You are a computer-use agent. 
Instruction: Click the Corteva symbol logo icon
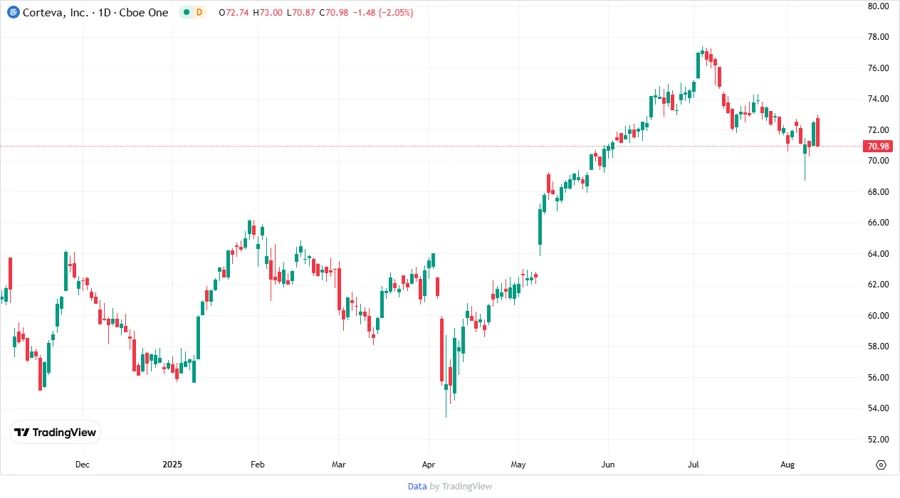click(13, 12)
